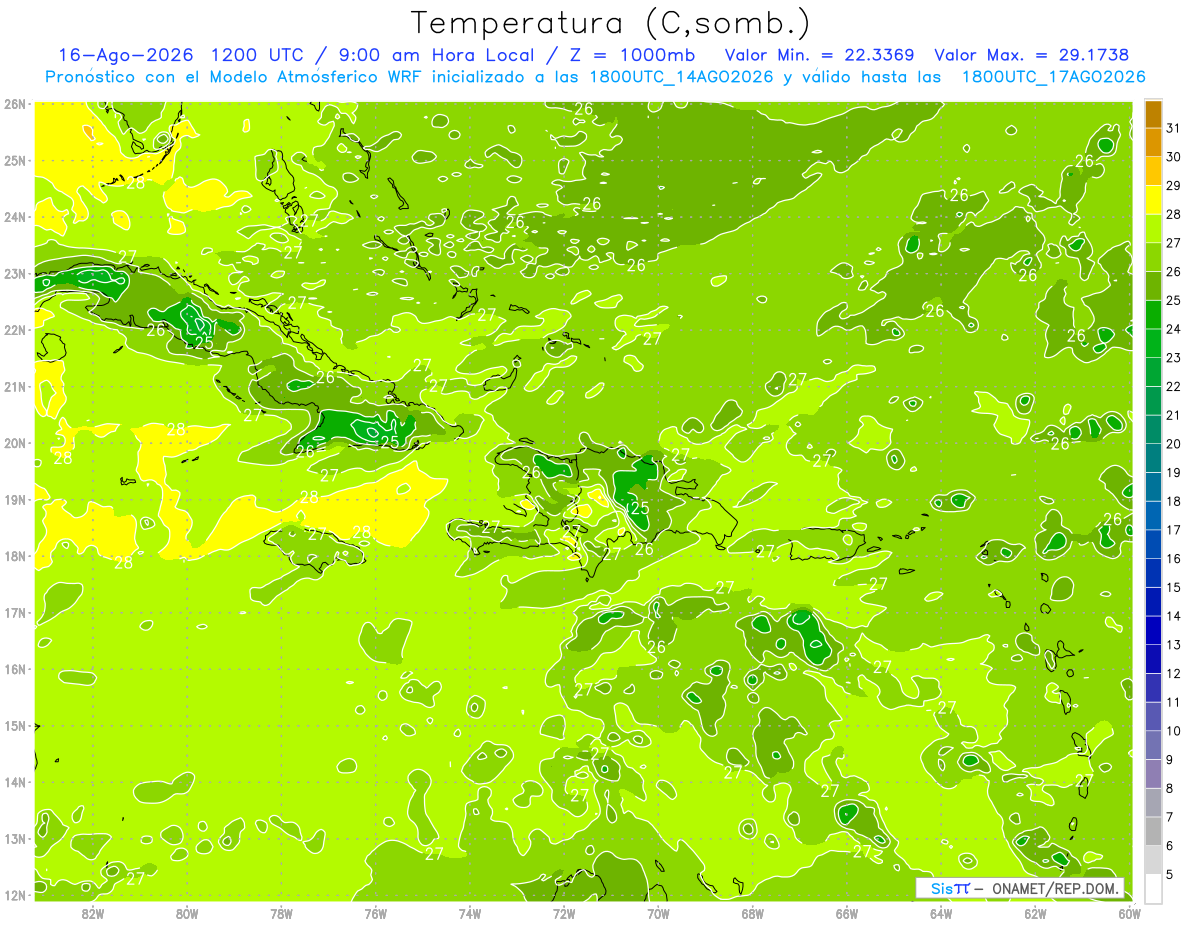Select the forecast date "16-Ago-2026"
The height and width of the screenshot is (927, 1200).
coord(125,55)
